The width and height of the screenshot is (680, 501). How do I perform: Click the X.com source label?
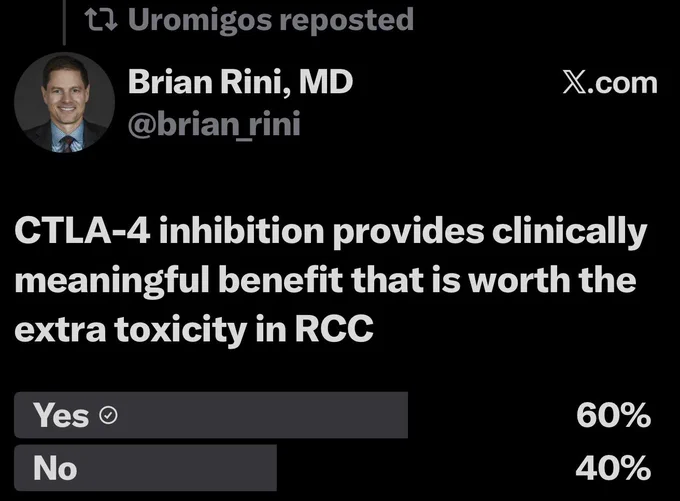click(x=610, y=82)
